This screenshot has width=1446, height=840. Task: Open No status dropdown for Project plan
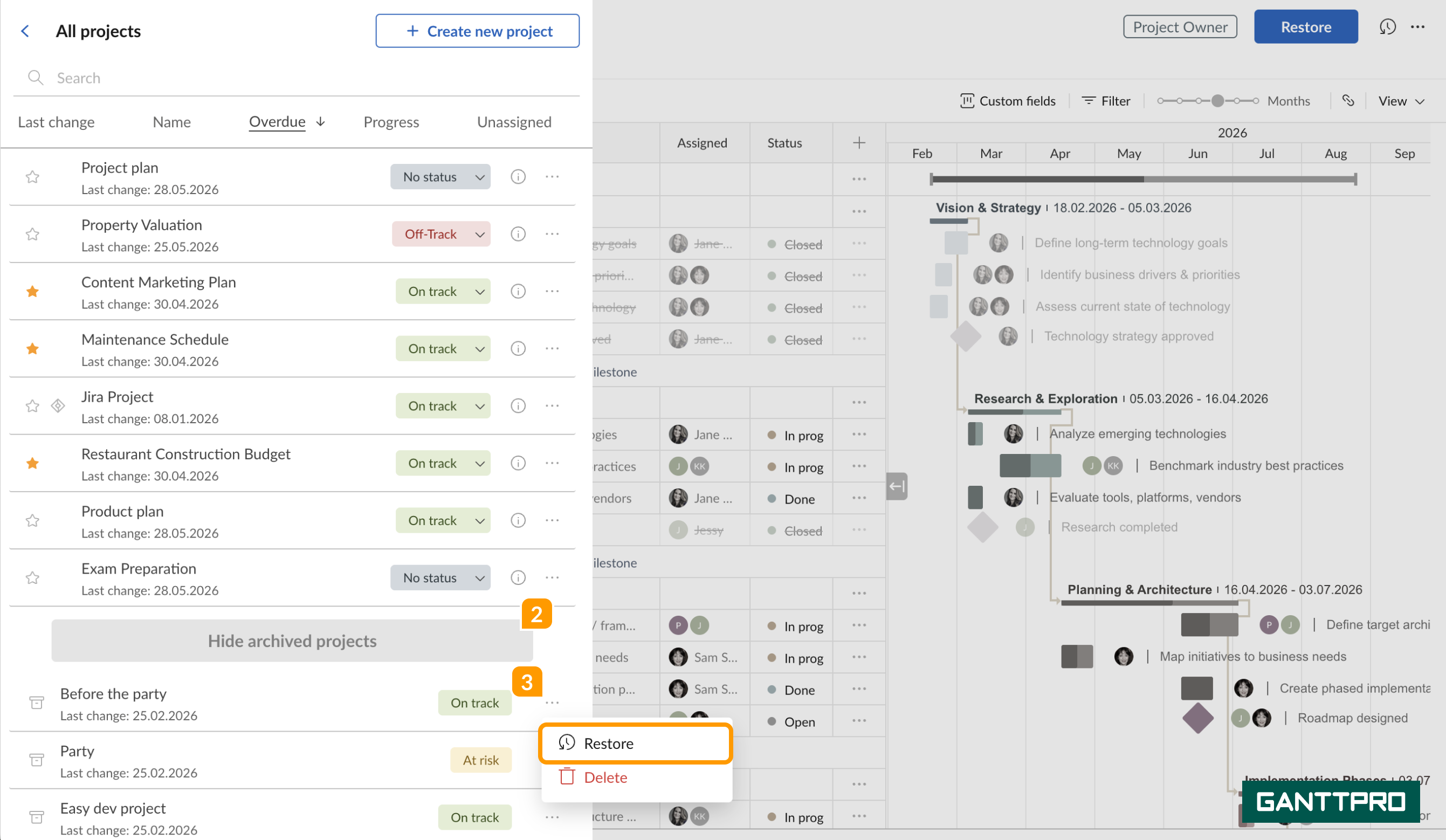pos(440,177)
